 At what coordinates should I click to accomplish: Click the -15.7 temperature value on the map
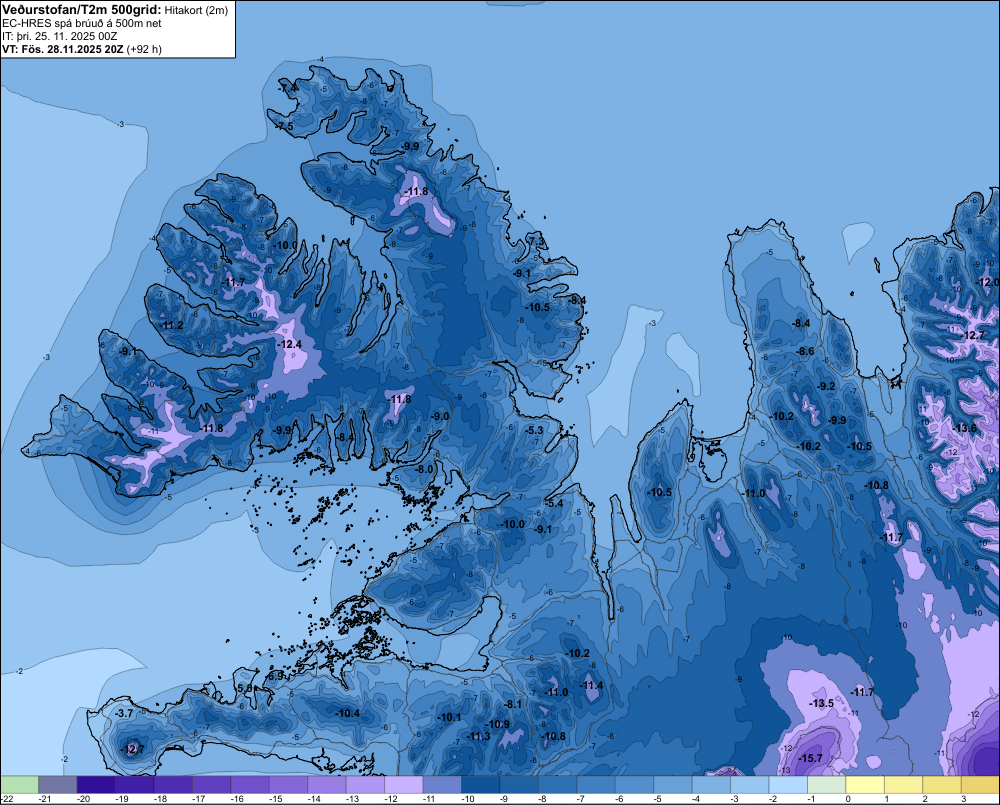810,758
